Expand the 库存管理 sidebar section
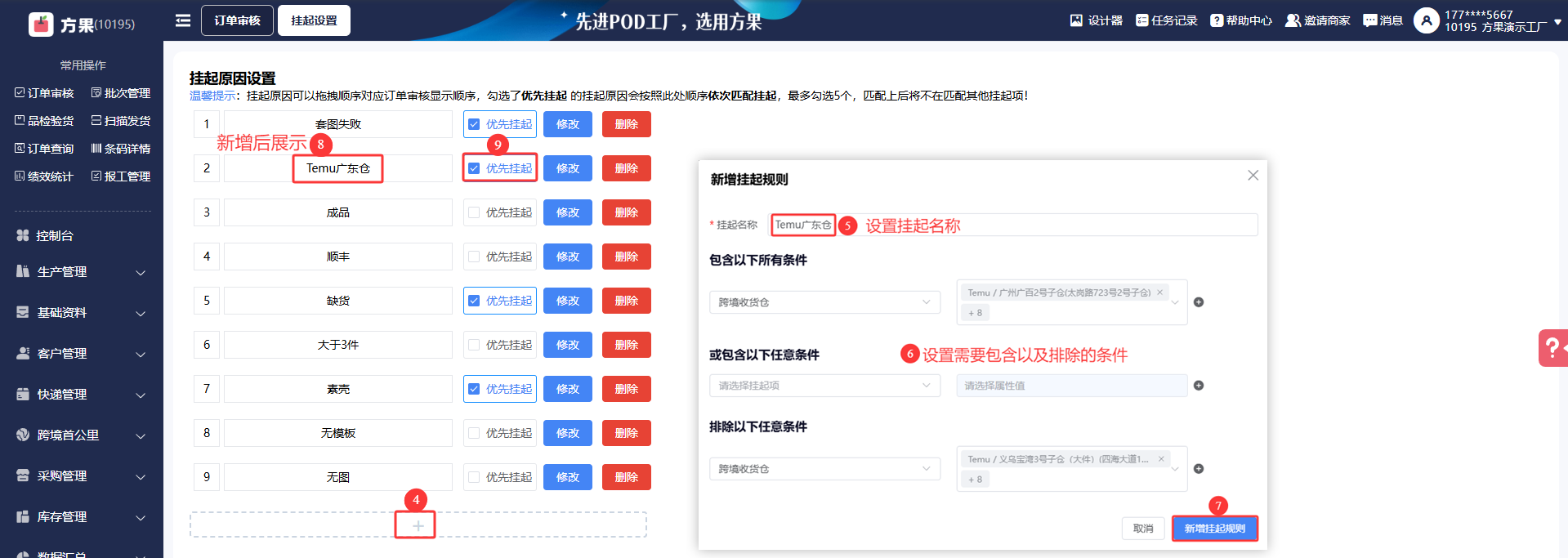 pos(82,517)
